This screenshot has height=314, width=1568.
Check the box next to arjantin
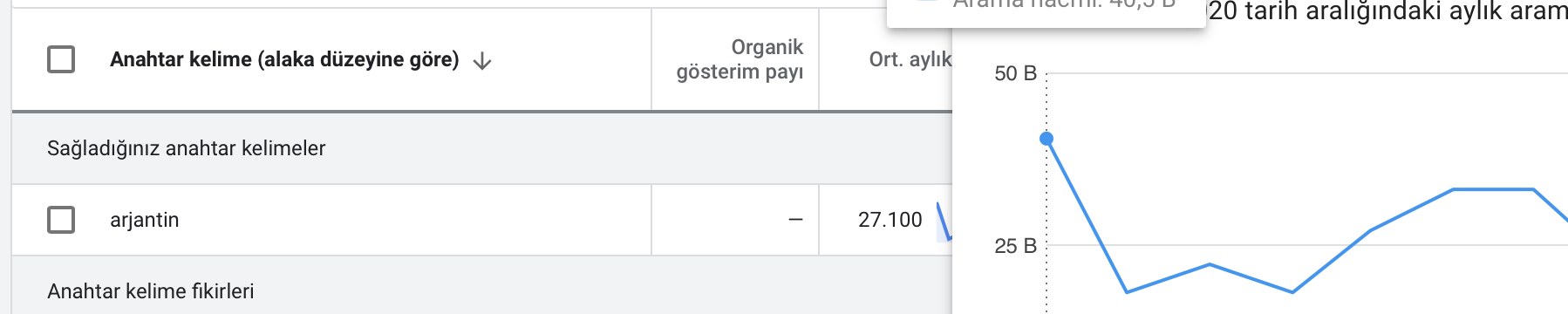coord(61,220)
